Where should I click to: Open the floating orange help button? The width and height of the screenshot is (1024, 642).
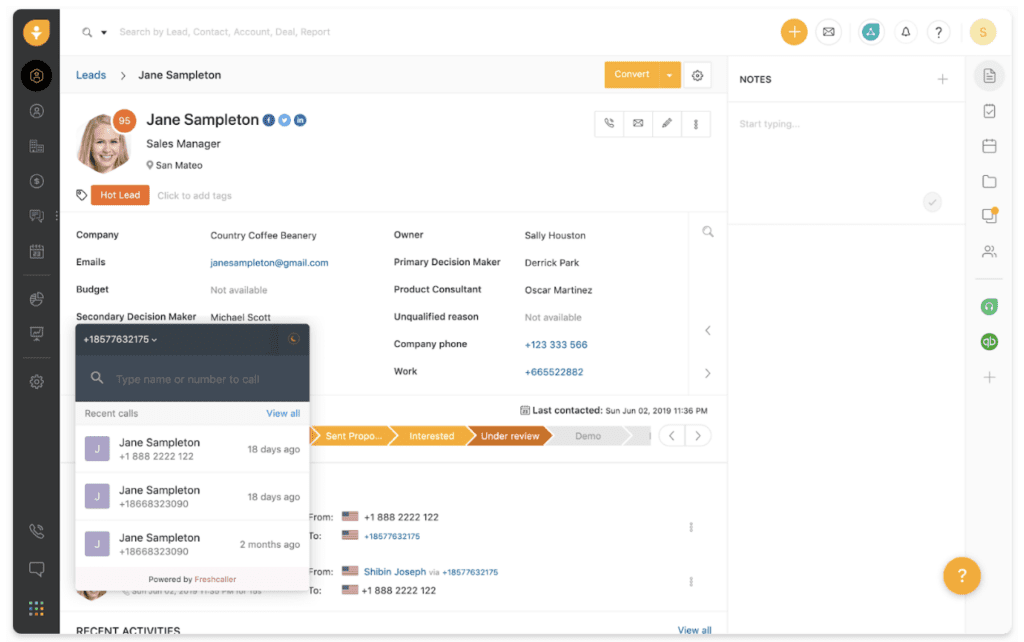[962, 575]
